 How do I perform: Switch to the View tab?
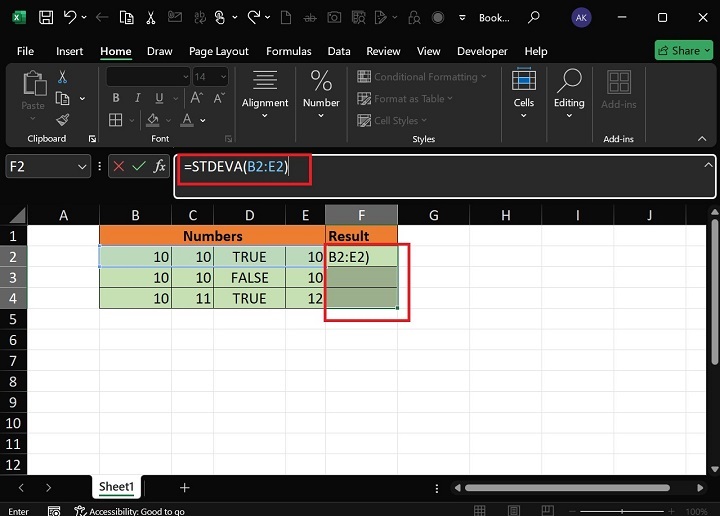coord(428,51)
